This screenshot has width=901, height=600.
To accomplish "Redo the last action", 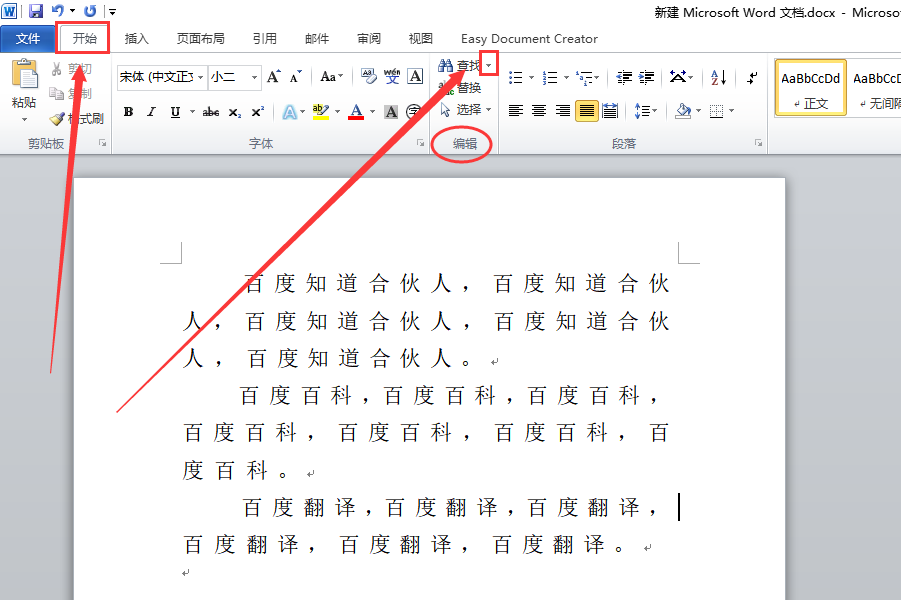I will [x=90, y=11].
